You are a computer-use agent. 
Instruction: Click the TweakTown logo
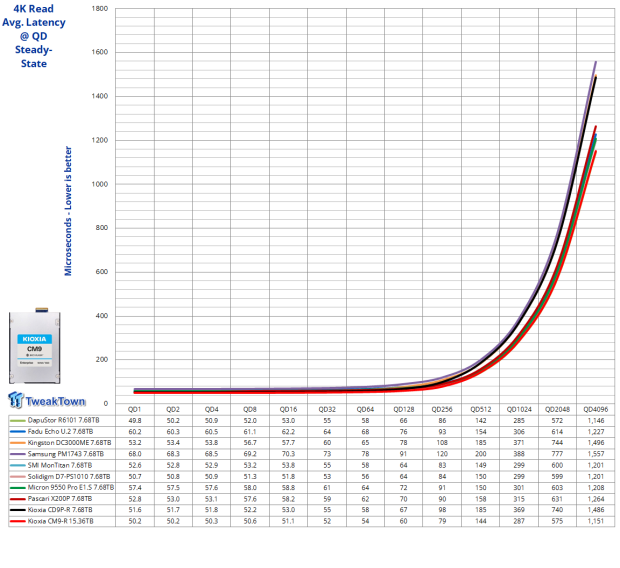pyautogui.click(x=46, y=400)
